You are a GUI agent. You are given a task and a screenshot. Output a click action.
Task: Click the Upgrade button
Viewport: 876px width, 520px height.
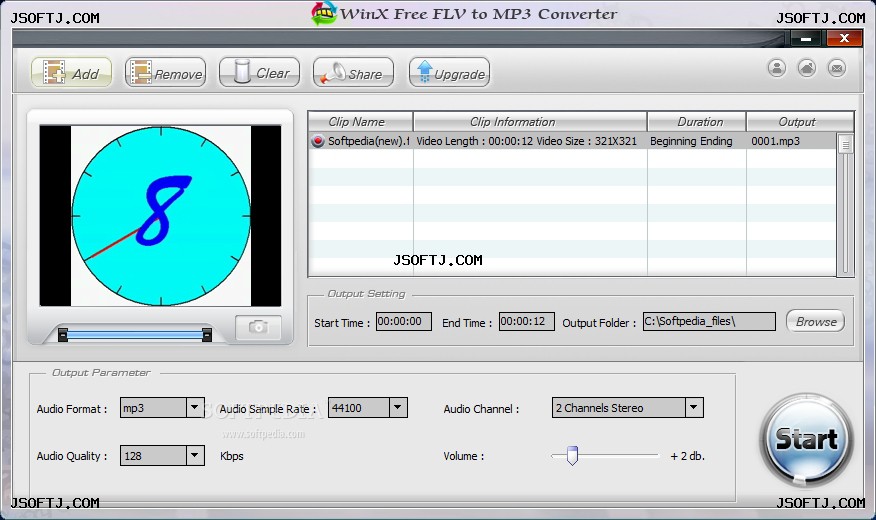(449, 73)
